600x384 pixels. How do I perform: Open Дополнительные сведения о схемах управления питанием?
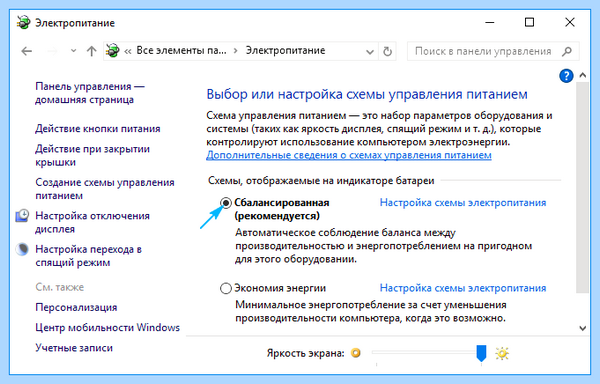pos(349,155)
